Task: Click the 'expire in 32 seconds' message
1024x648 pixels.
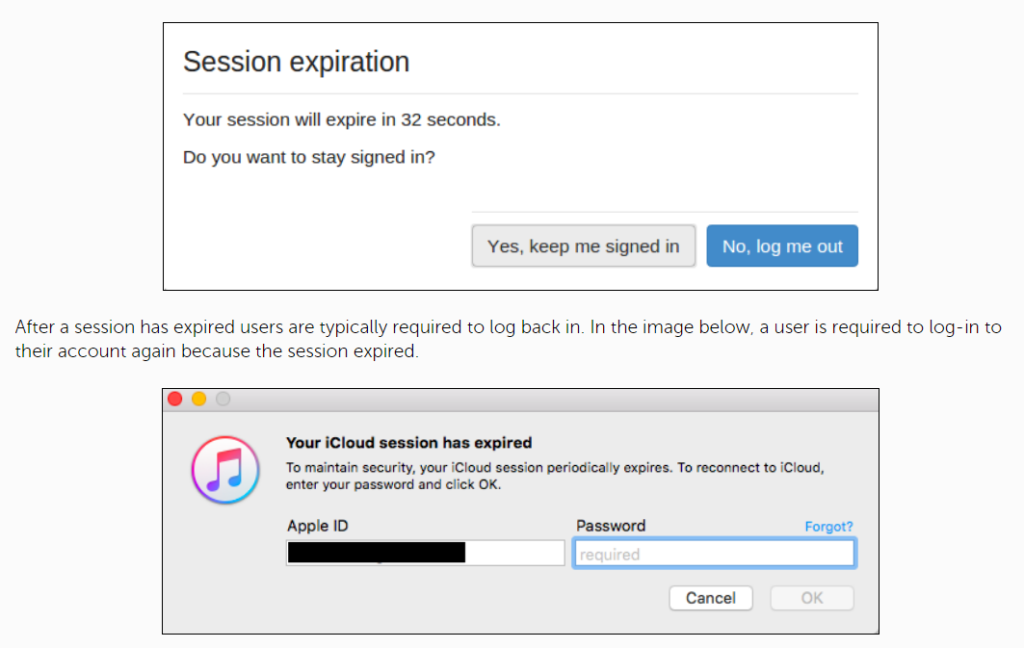Action: (x=341, y=120)
